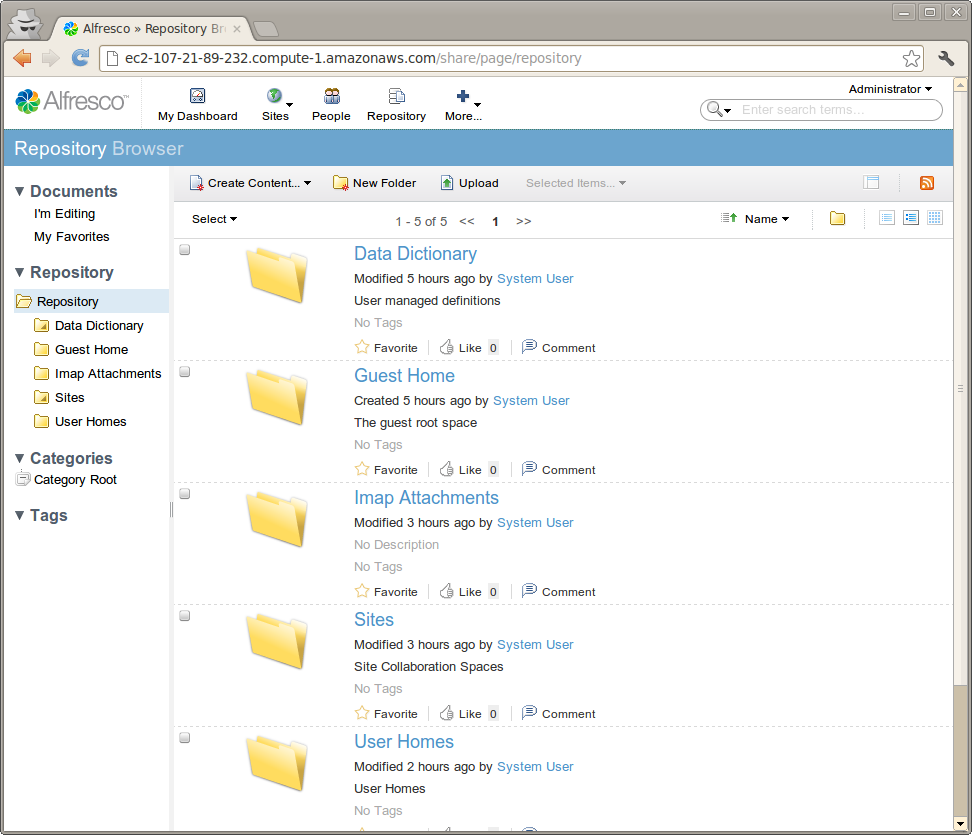
Task: Check the User Homes checkbox
Action: click(185, 738)
